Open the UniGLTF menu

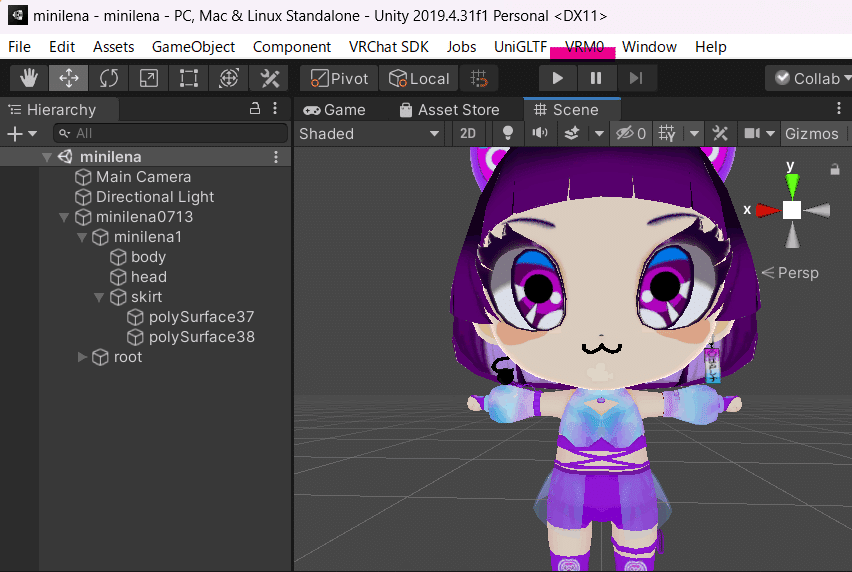coord(520,47)
